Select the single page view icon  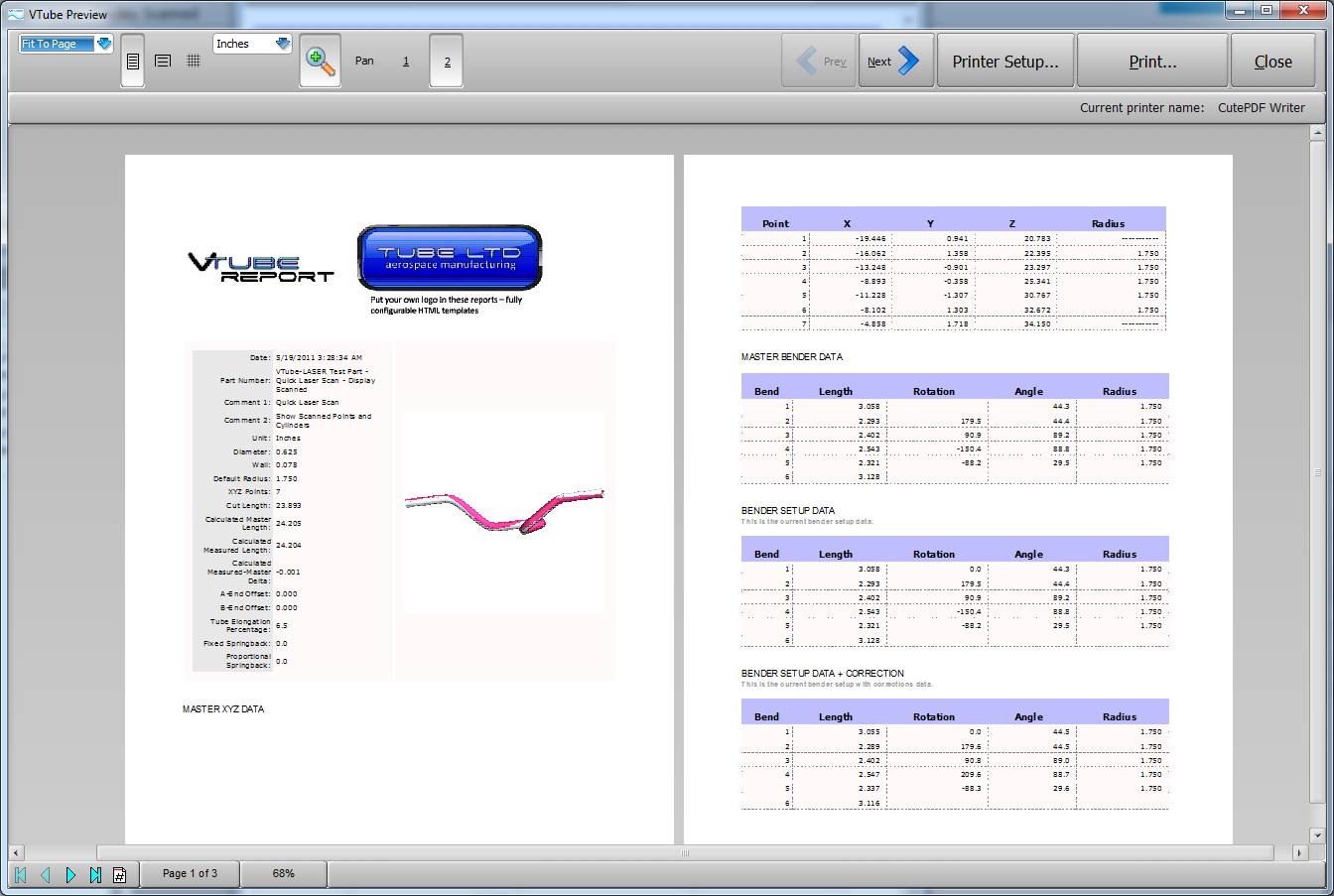pyautogui.click(x=132, y=62)
